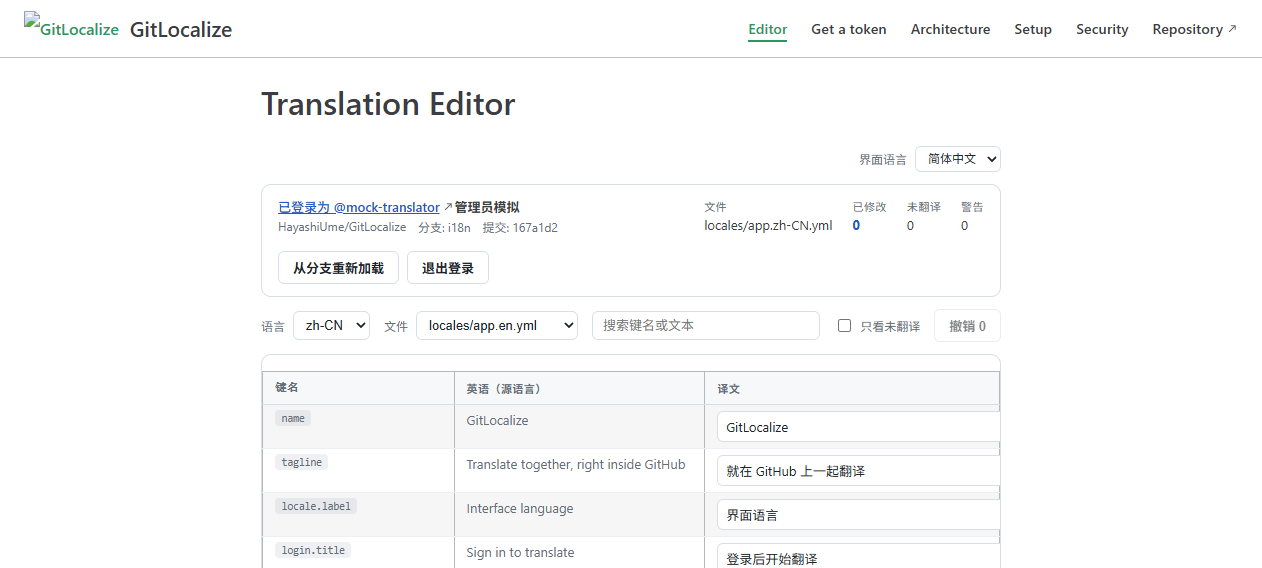Open the GitLocalize home title link
Image resolution: width=1262 pixels, height=568 pixels.
[181, 29]
